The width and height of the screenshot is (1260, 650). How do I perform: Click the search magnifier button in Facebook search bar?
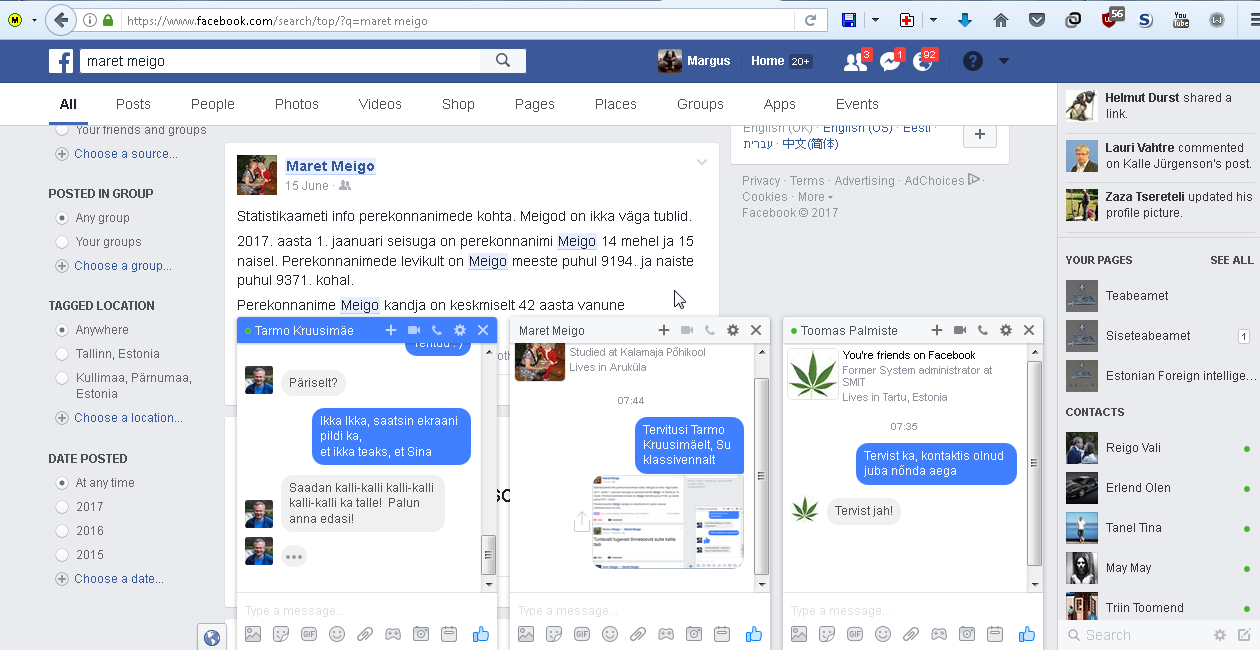[x=503, y=61]
